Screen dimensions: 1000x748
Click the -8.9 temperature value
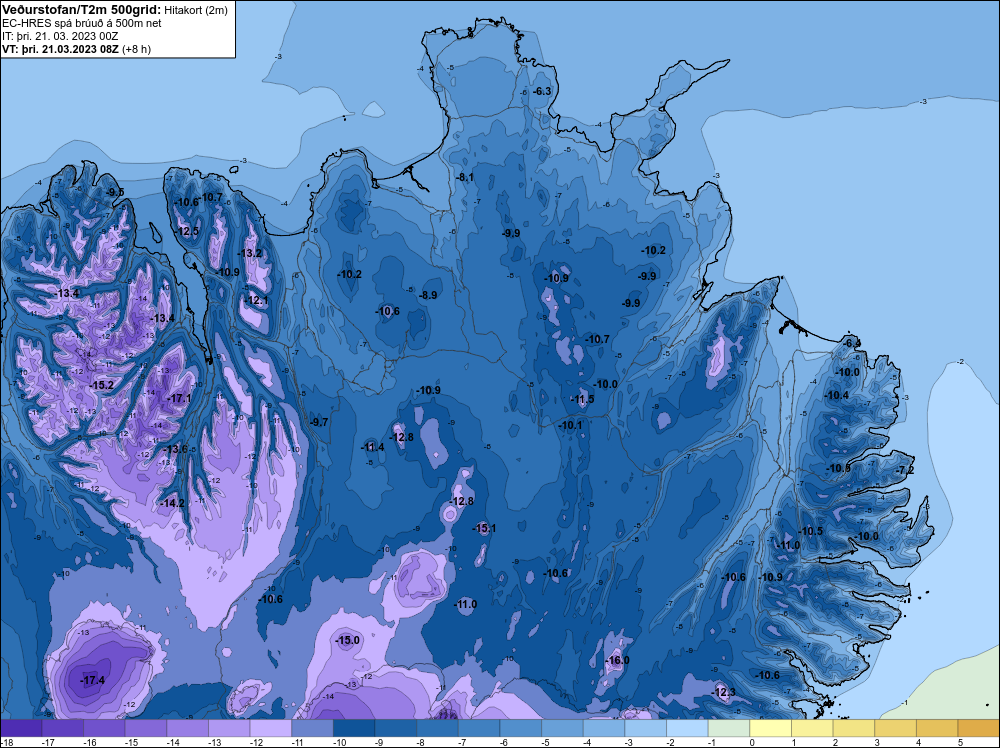[x=428, y=295]
